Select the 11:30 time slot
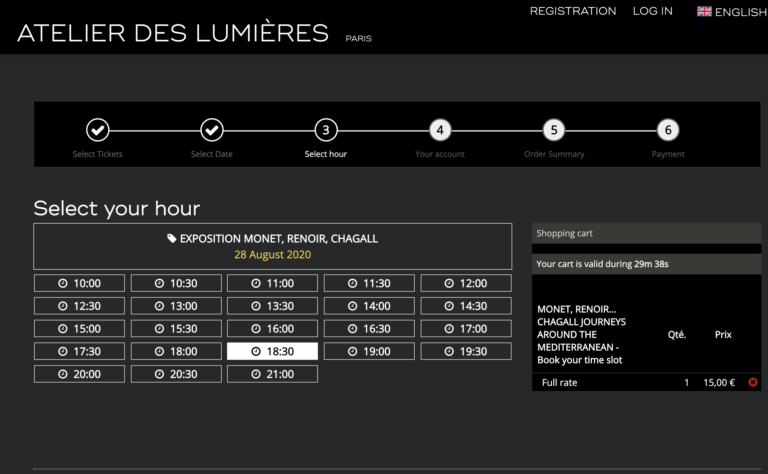768x474 pixels. tap(369, 283)
